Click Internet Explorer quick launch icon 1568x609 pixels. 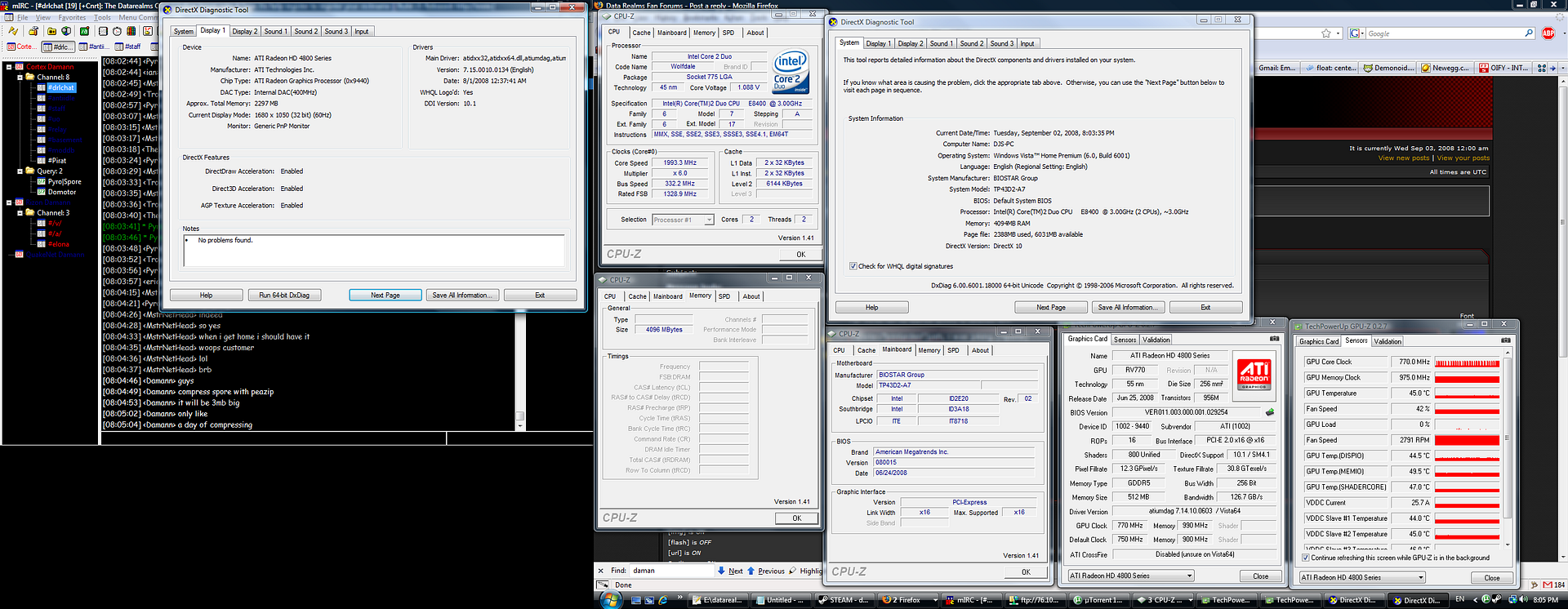(x=662, y=600)
